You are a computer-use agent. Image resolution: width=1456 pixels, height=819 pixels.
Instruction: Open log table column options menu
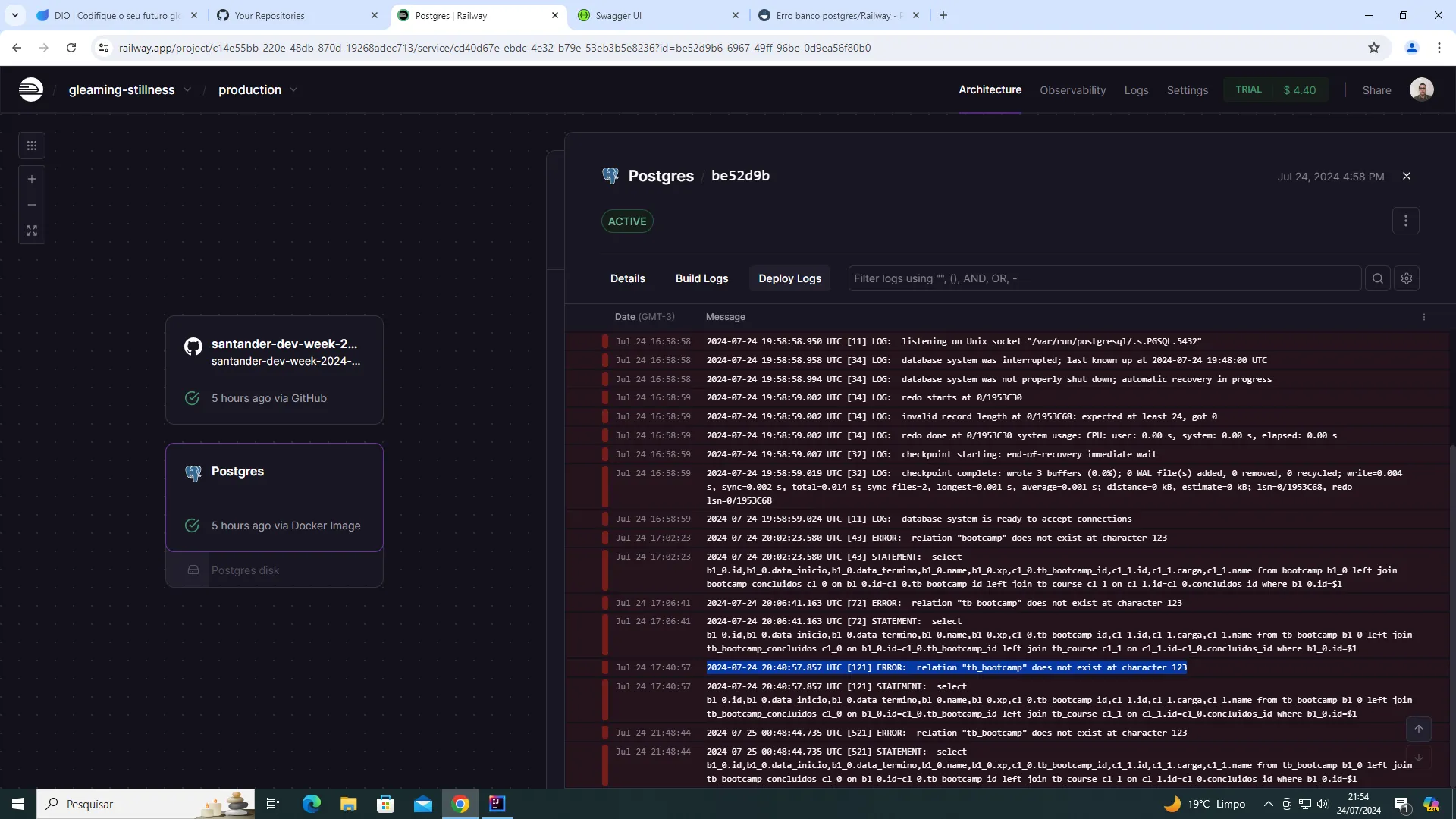(1423, 317)
